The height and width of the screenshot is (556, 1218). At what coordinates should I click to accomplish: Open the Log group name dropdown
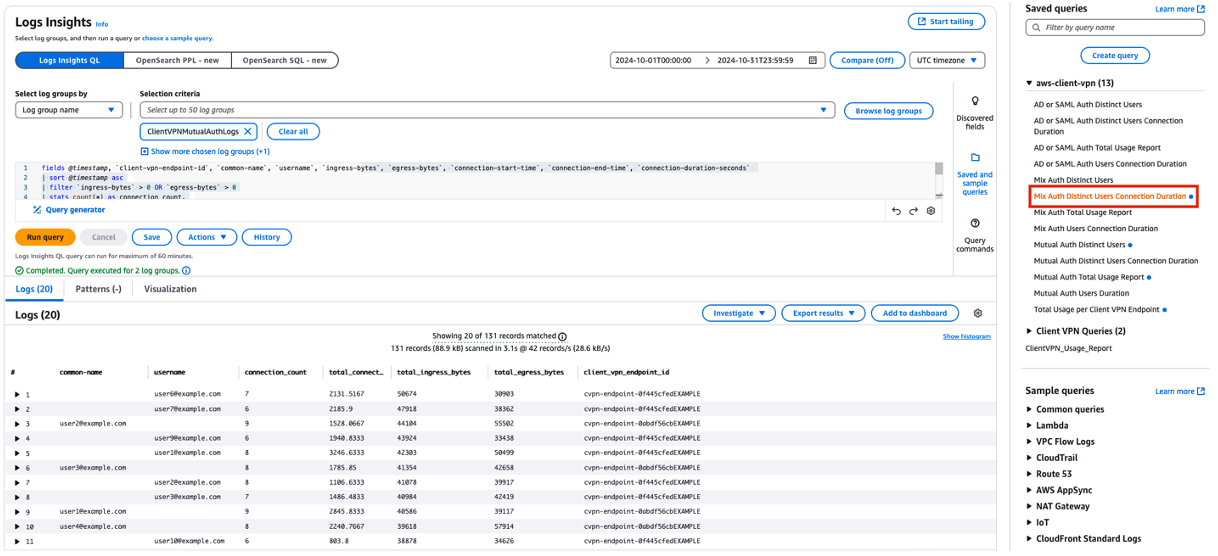click(x=69, y=110)
